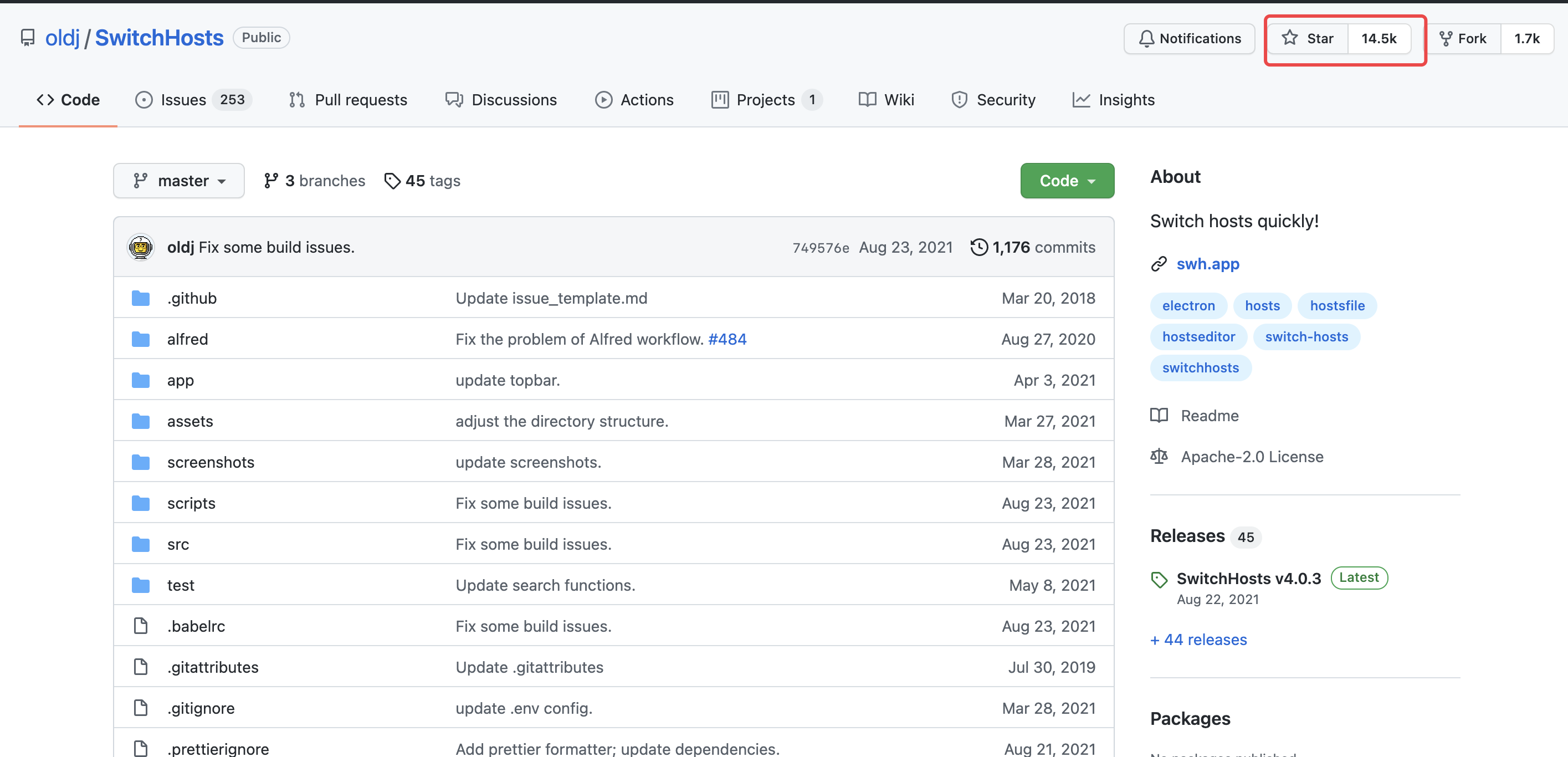This screenshot has width=1568, height=757.
Task: Expand the master branch dropdown
Action: [x=179, y=181]
